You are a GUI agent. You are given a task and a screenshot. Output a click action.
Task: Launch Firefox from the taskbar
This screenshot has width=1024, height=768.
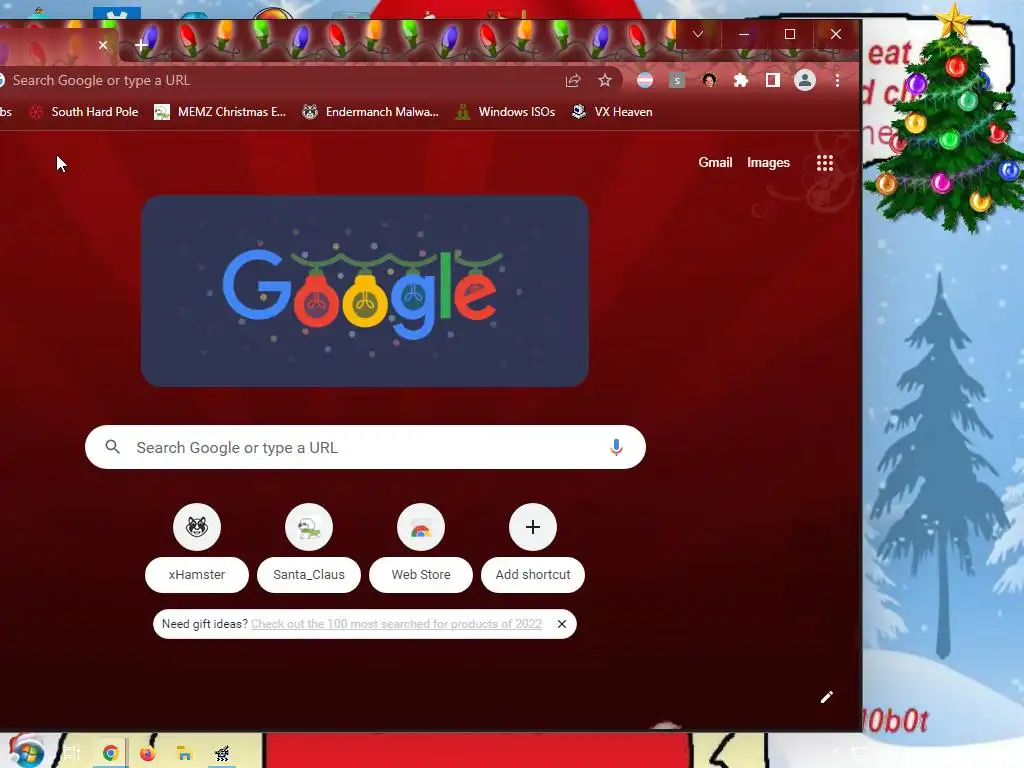[x=148, y=753]
